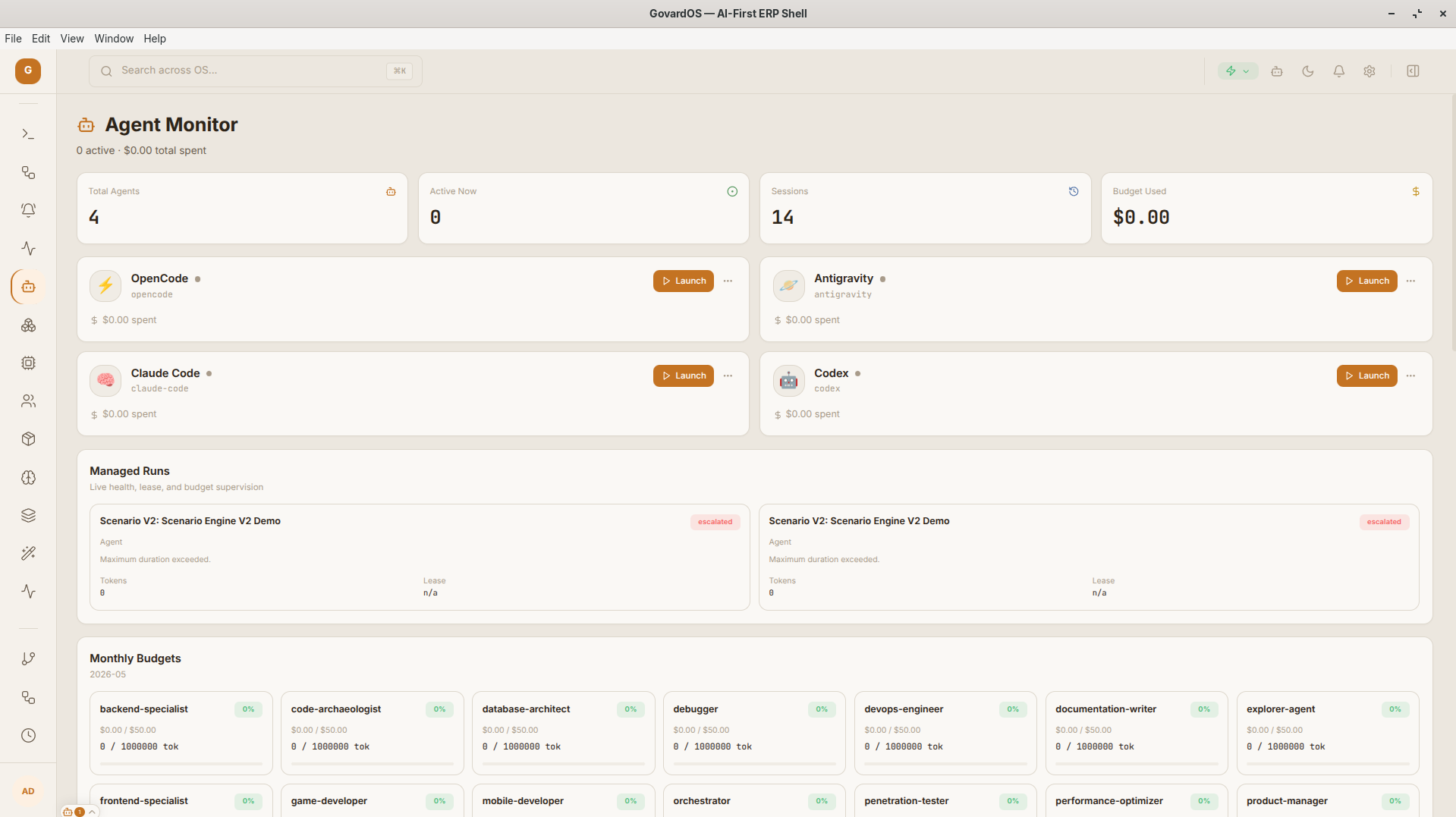Open the green lightning status dropdown

click(x=1237, y=71)
